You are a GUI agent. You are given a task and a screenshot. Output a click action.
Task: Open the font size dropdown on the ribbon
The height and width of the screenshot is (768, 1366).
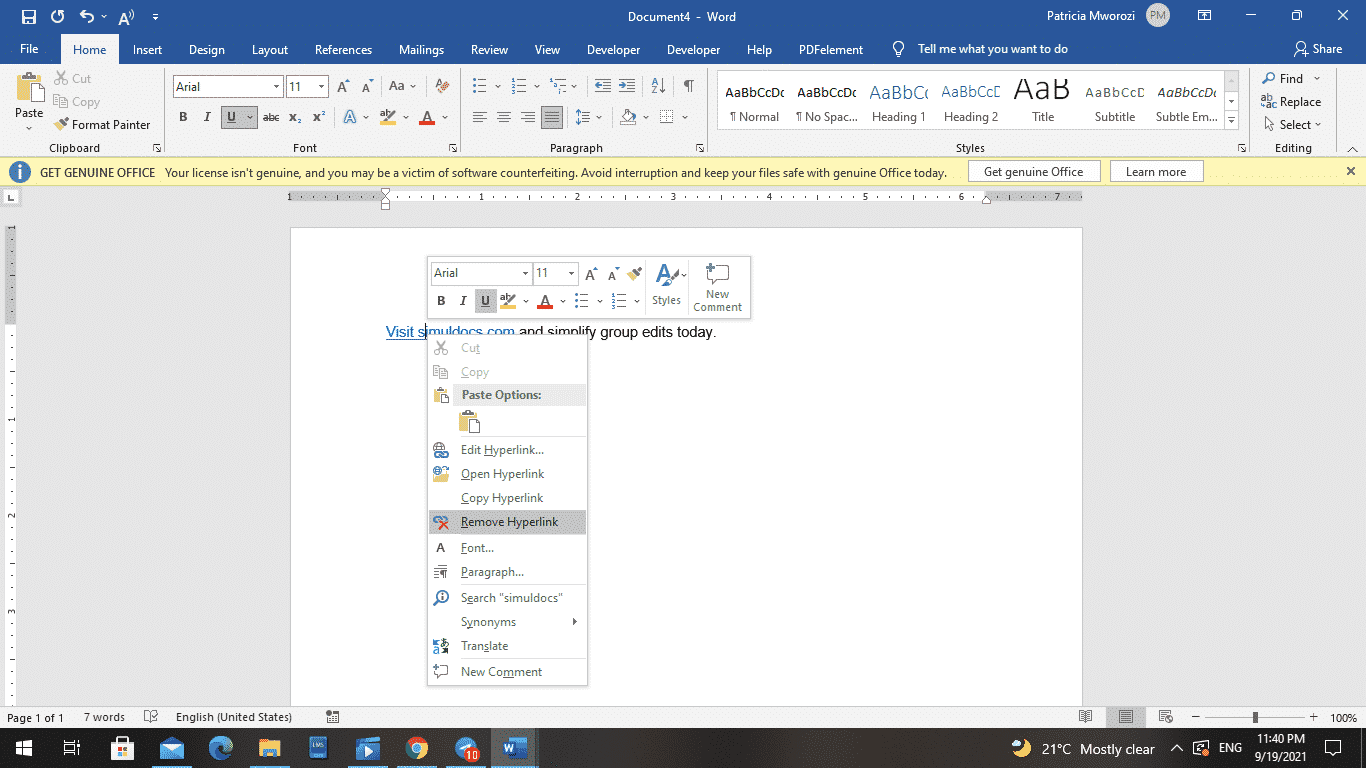tap(319, 86)
